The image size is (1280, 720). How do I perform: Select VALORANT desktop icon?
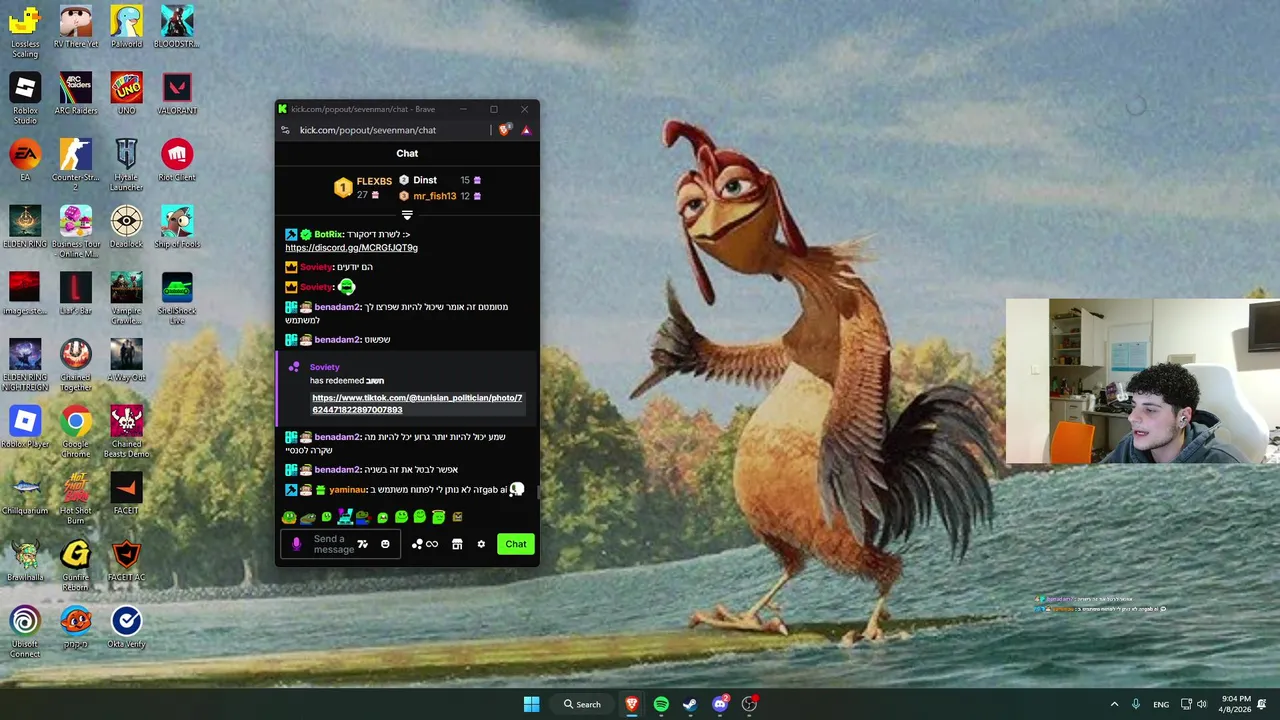click(177, 94)
